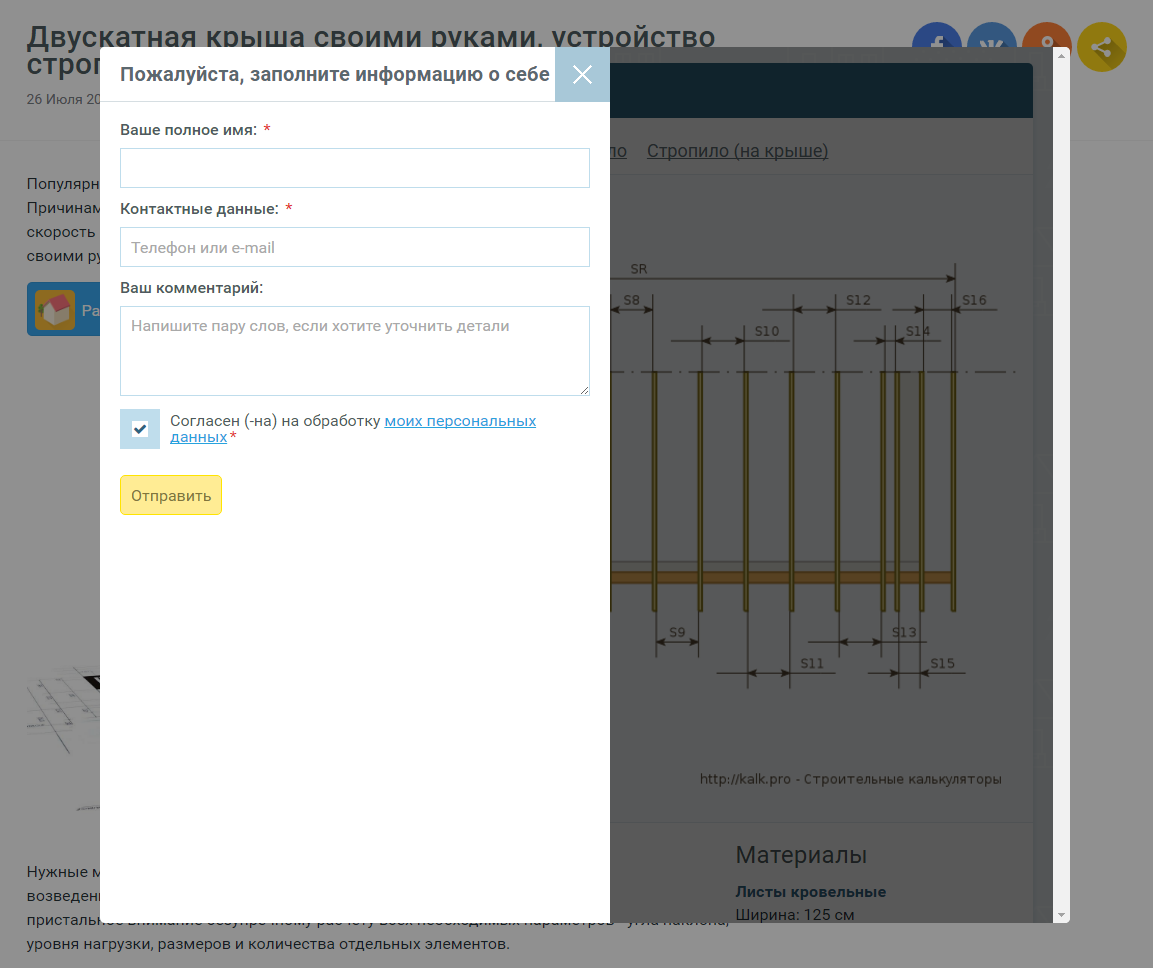Switch to 'Стропило (на крыше)' tab
The height and width of the screenshot is (968, 1153).
[x=738, y=151]
